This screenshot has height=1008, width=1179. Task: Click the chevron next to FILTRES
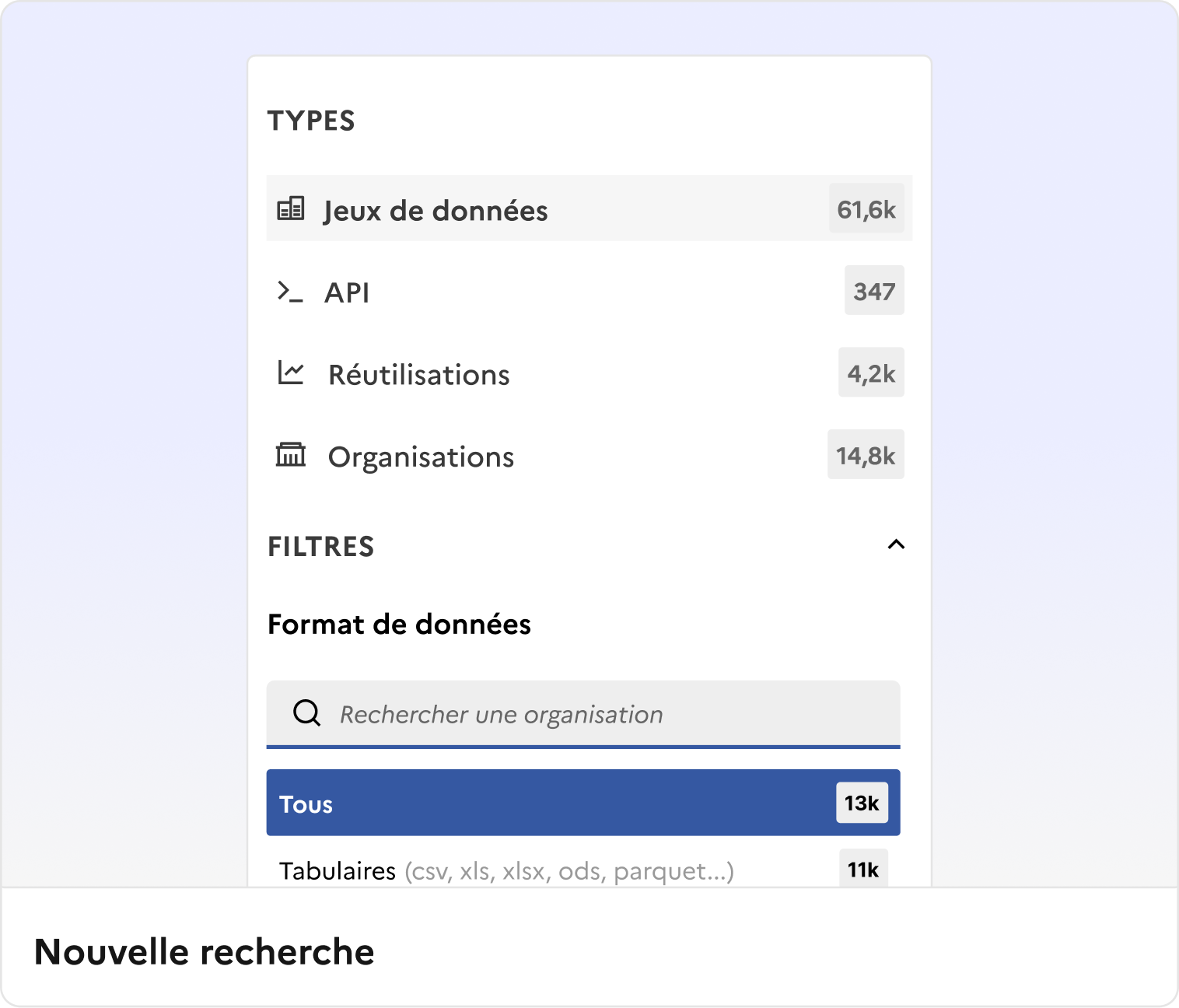pos(896,544)
